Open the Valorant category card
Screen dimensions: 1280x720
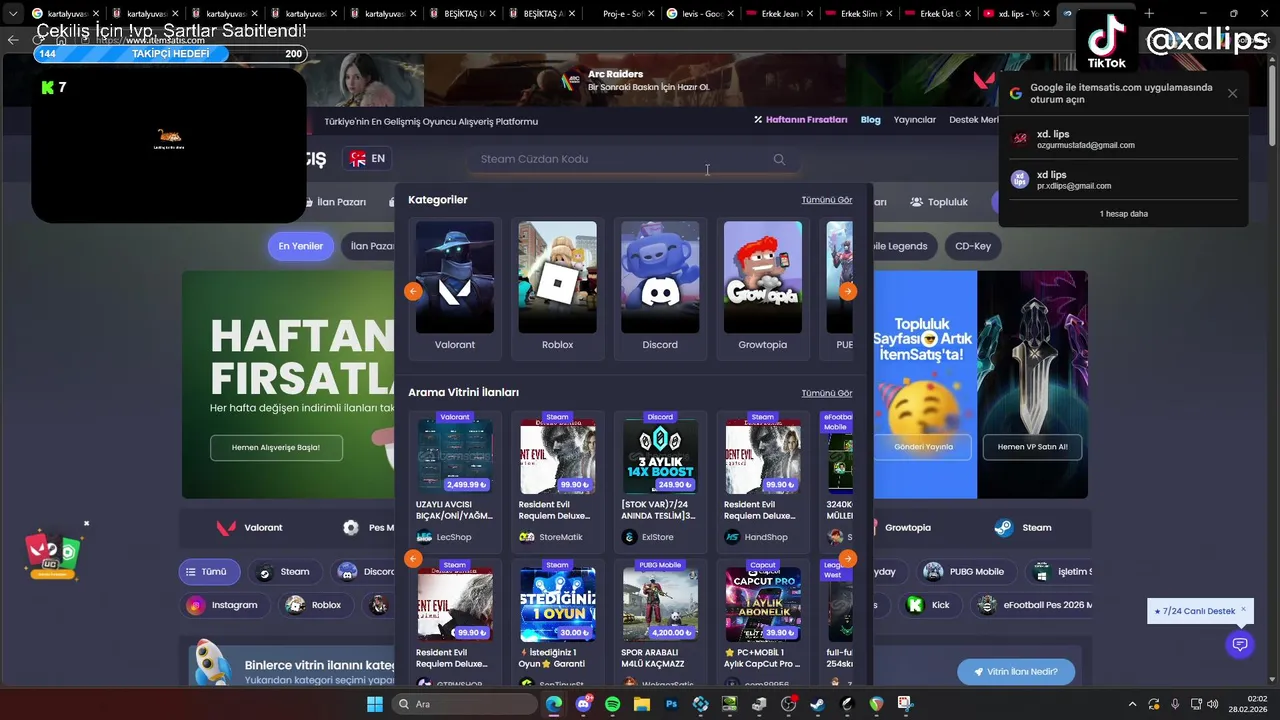point(455,288)
